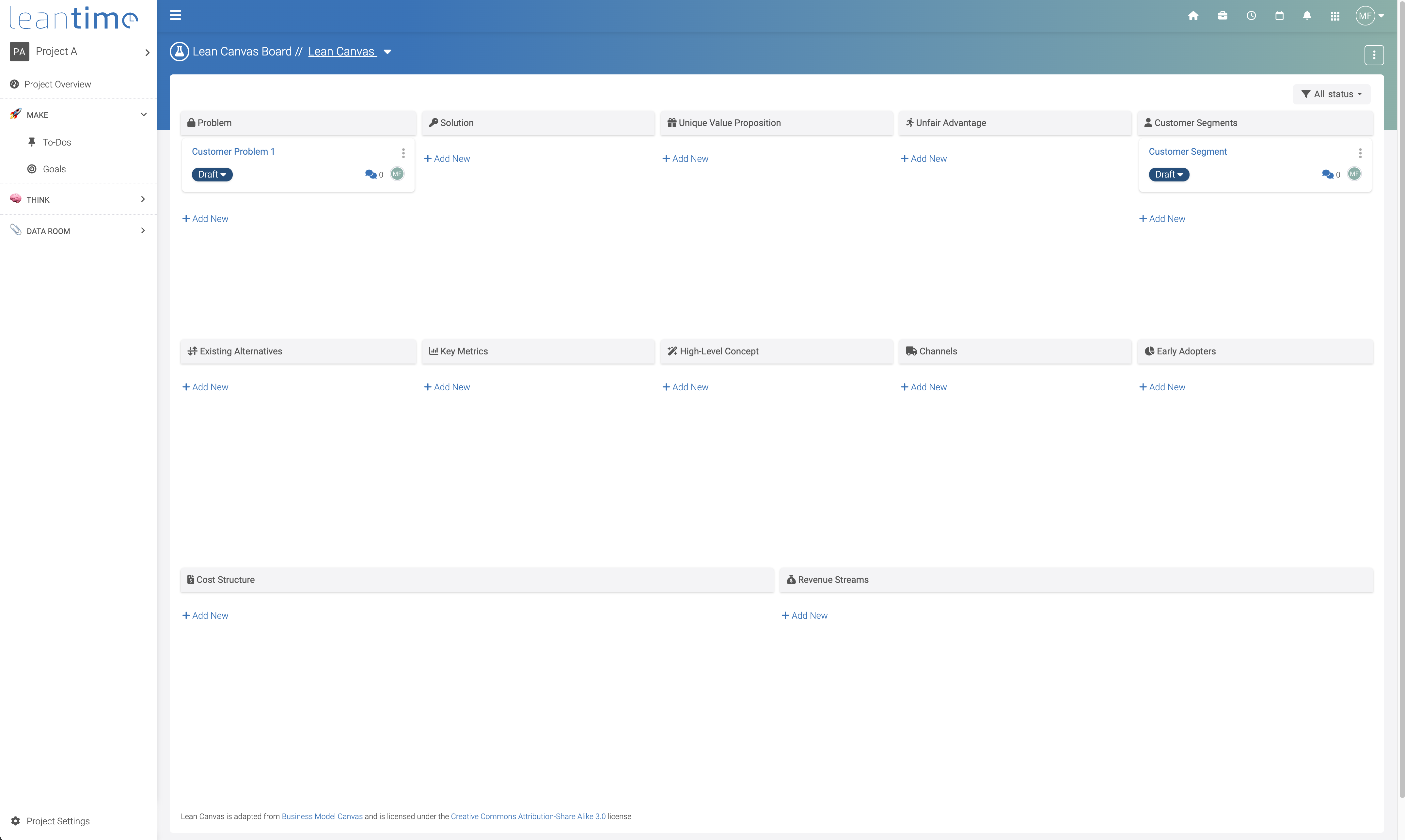Open the briefcase projects icon

(1222, 16)
